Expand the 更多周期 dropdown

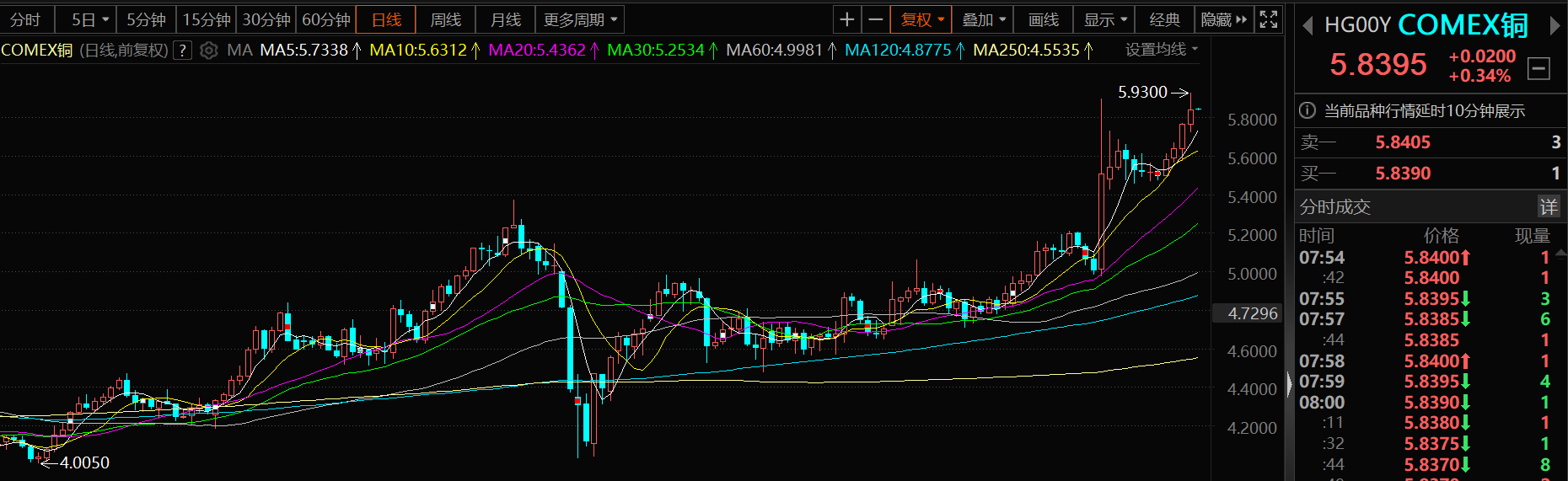coord(580,19)
